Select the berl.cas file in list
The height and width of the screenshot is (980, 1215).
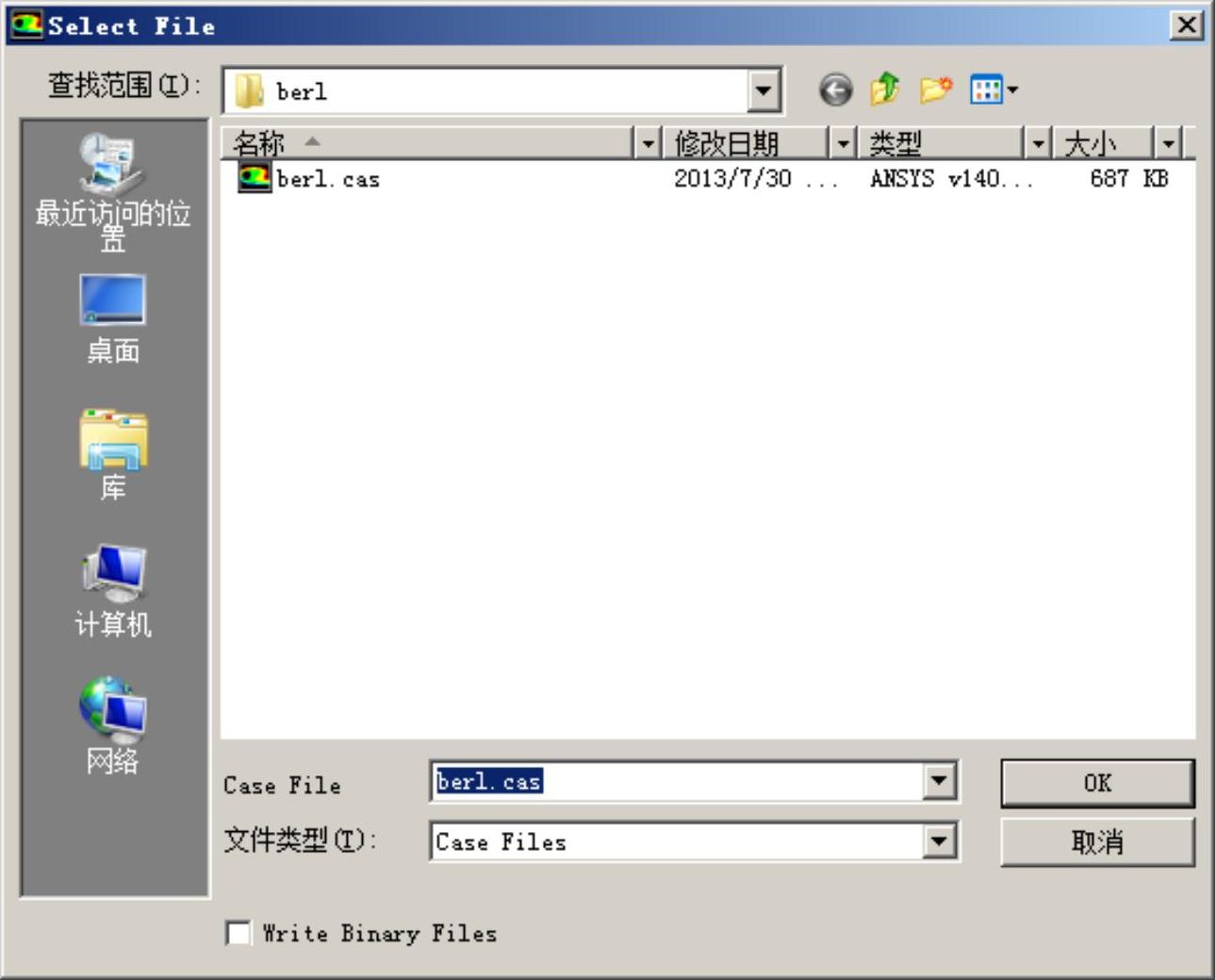pos(327,179)
